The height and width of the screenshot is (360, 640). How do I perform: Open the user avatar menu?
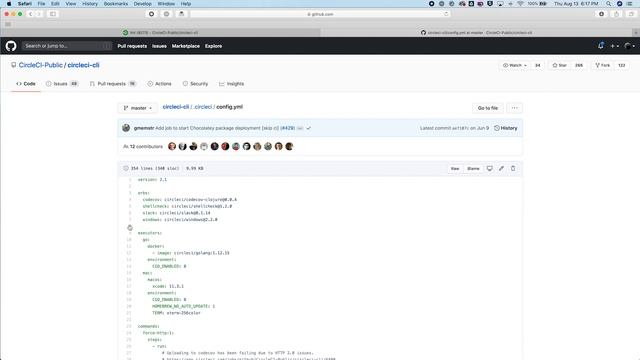(x=630, y=46)
